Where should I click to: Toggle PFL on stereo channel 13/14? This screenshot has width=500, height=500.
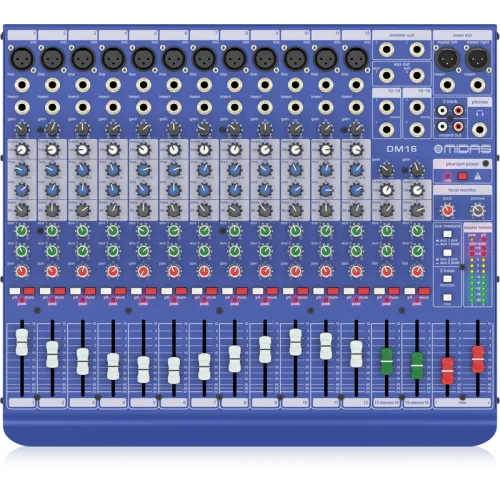[x=379, y=291]
